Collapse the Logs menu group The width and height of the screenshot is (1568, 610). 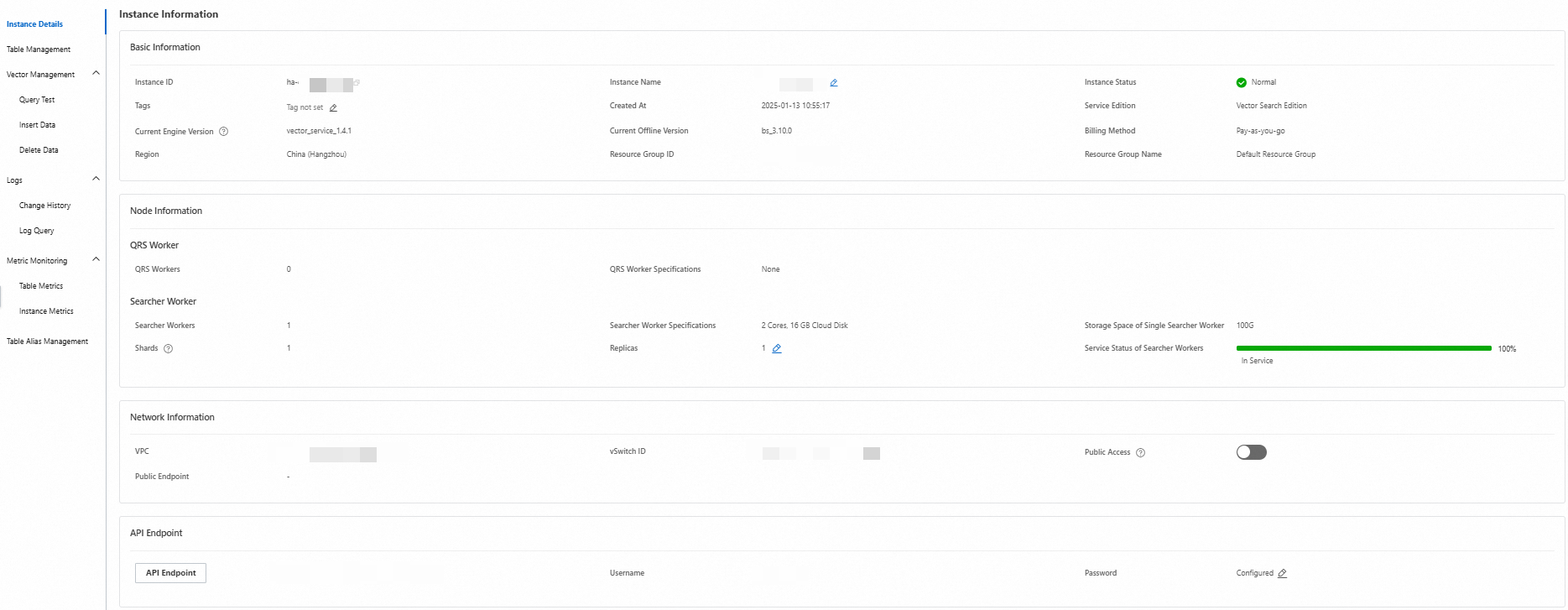pyautogui.click(x=96, y=179)
